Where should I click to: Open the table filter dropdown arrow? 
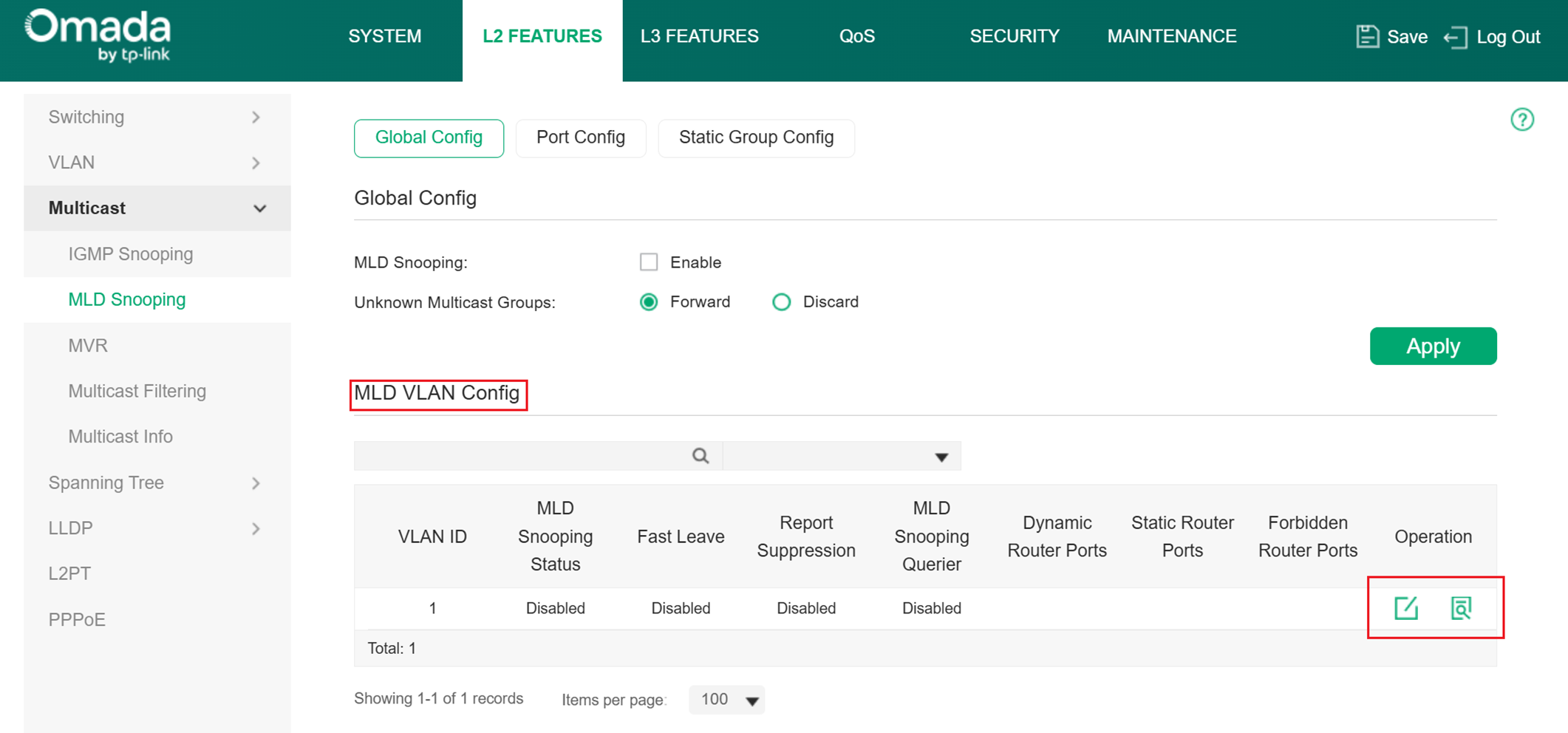(x=940, y=456)
